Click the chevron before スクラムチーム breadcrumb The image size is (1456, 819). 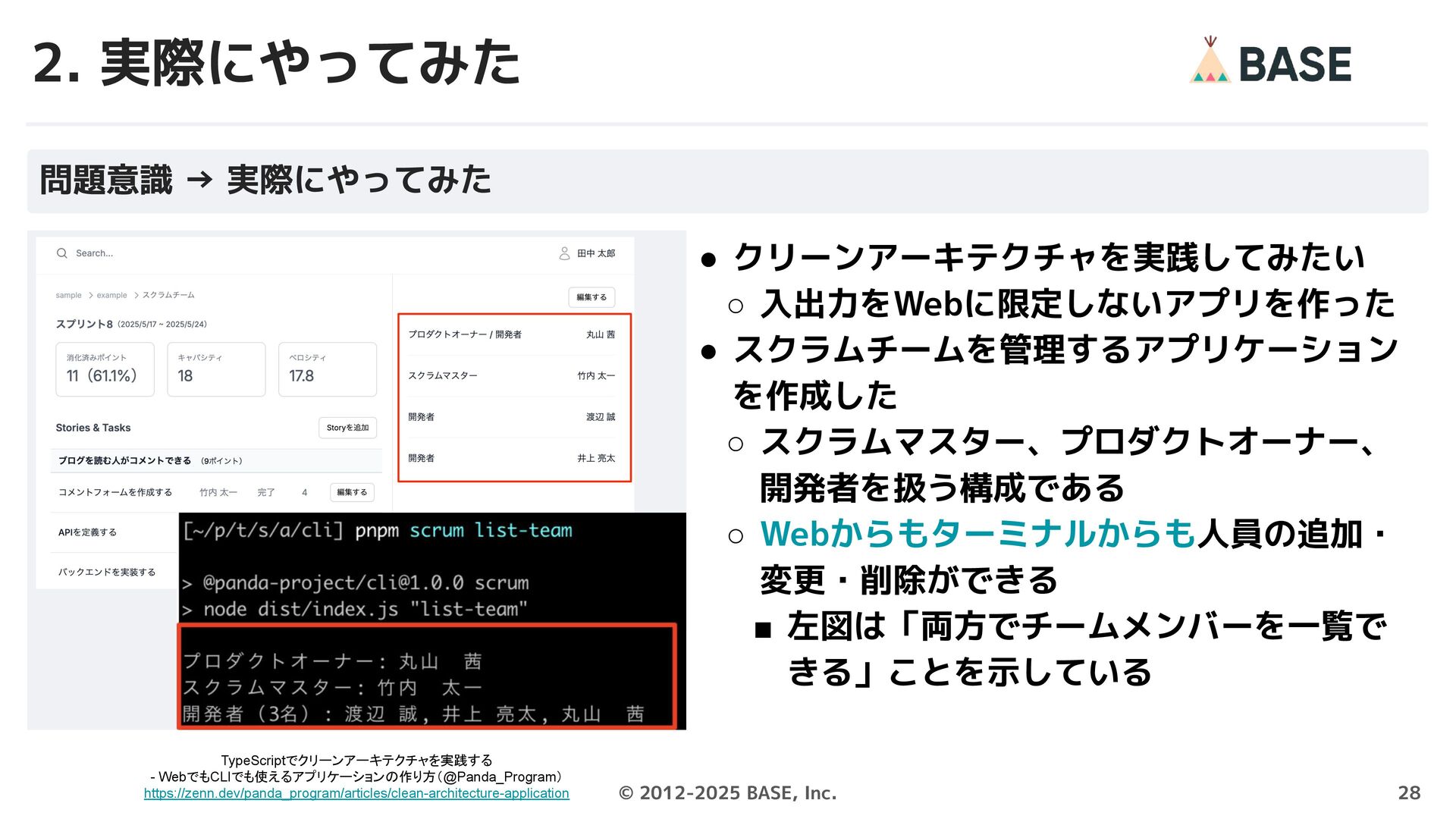pyautogui.click(x=136, y=295)
